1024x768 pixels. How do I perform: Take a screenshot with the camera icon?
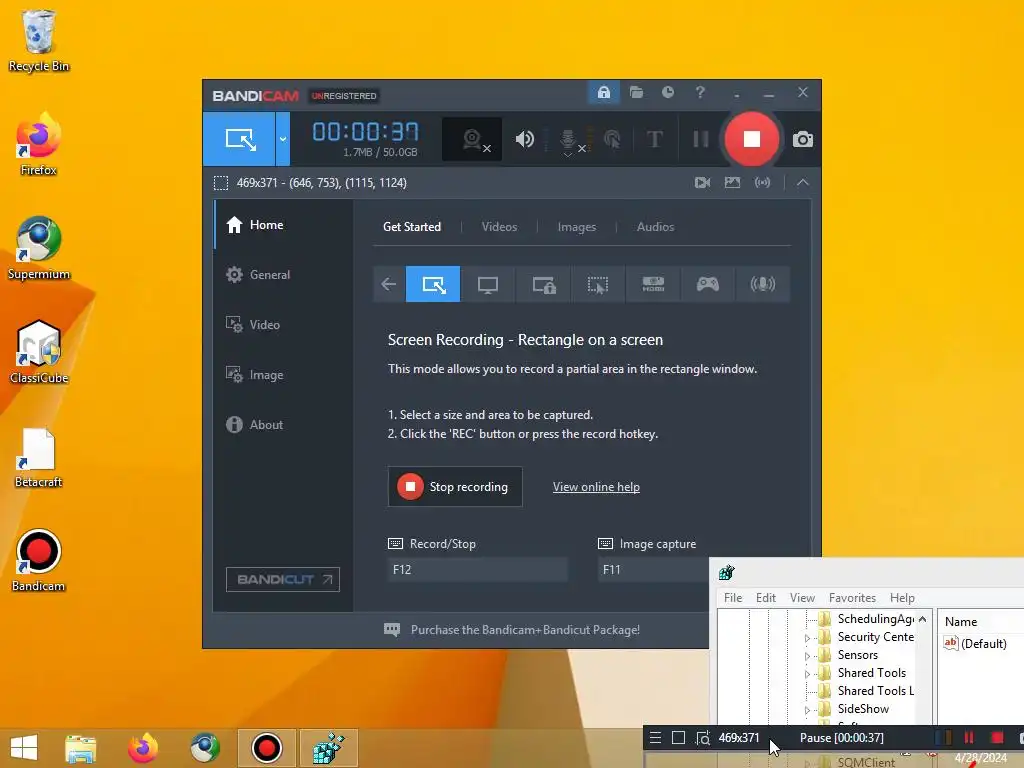803,140
